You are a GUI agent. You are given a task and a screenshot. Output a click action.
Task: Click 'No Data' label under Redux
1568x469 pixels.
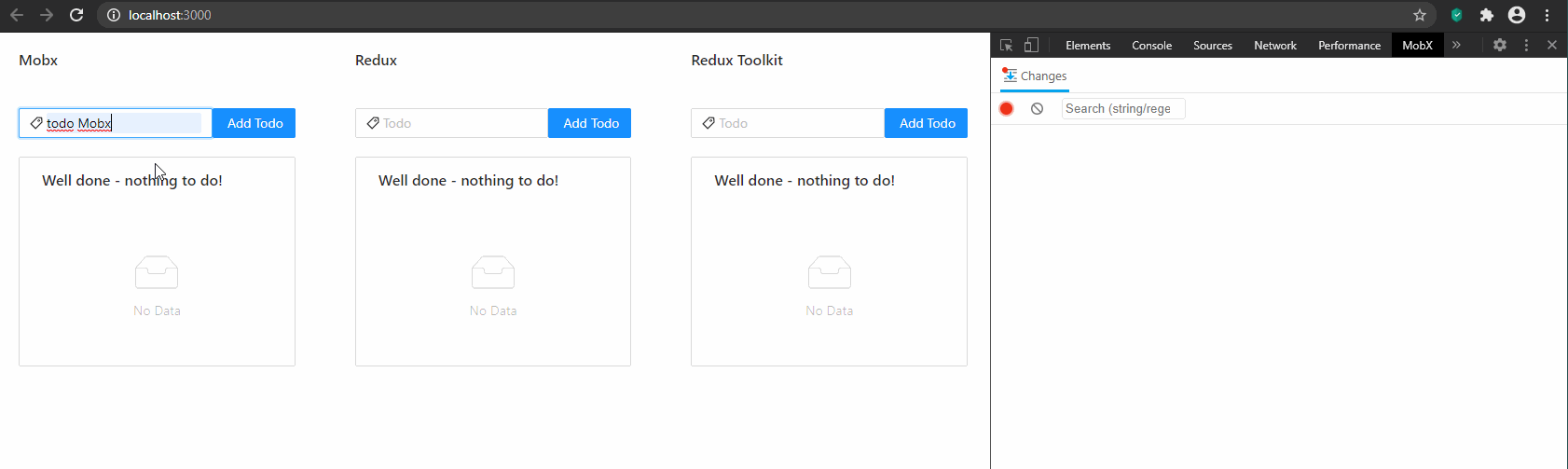(493, 310)
